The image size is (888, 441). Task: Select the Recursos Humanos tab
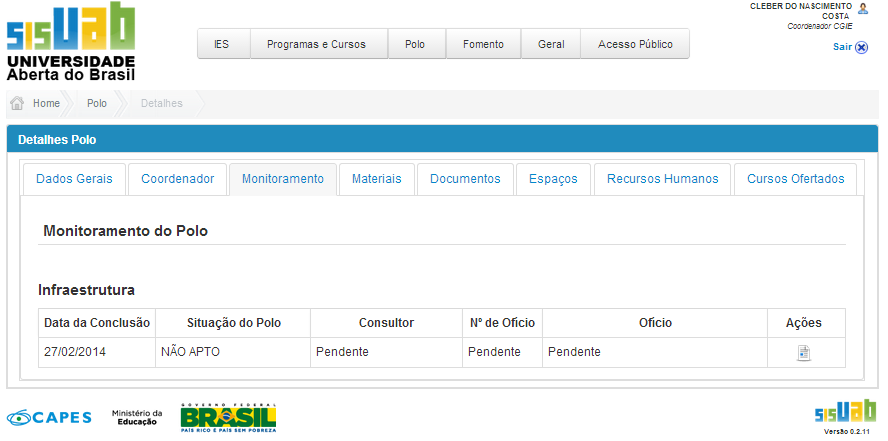coord(663,179)
